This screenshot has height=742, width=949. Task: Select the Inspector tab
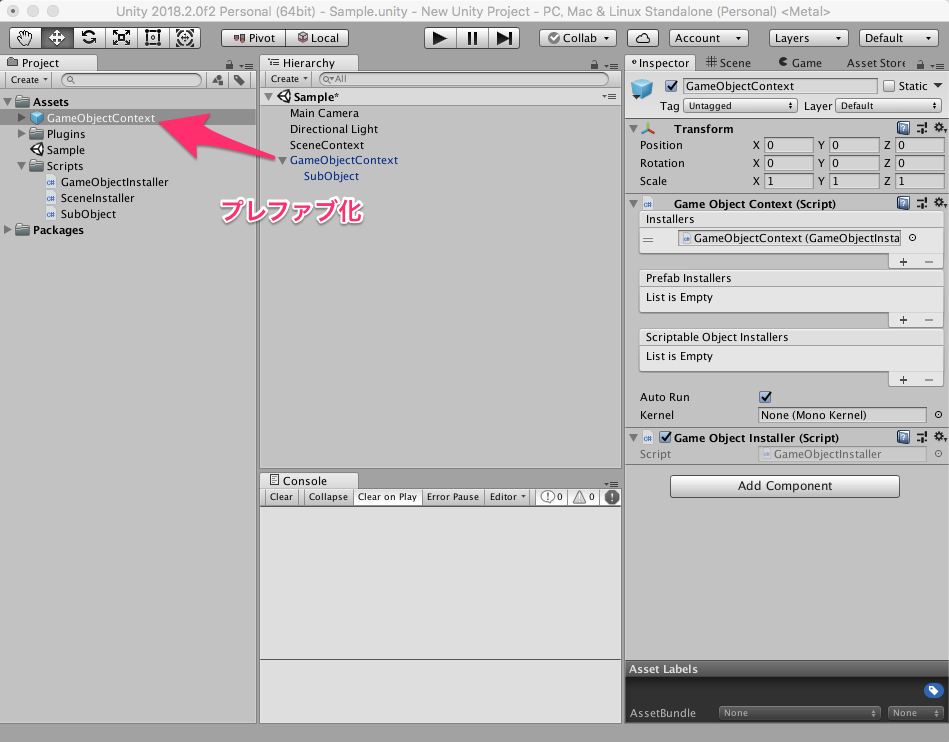pos(660,62)
